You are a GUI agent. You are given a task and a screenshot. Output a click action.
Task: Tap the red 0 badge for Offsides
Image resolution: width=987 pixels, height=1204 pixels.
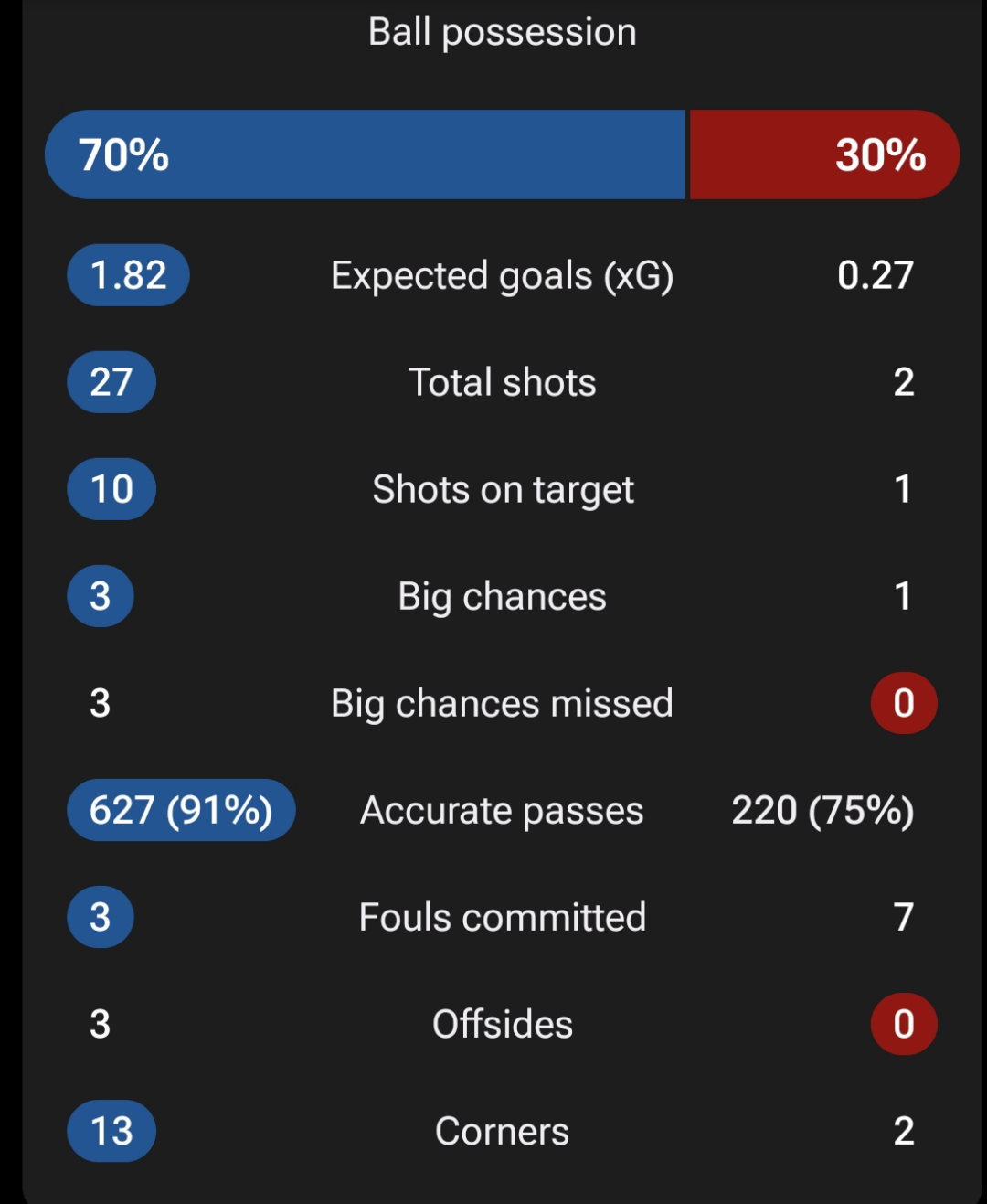[903, 1024]
